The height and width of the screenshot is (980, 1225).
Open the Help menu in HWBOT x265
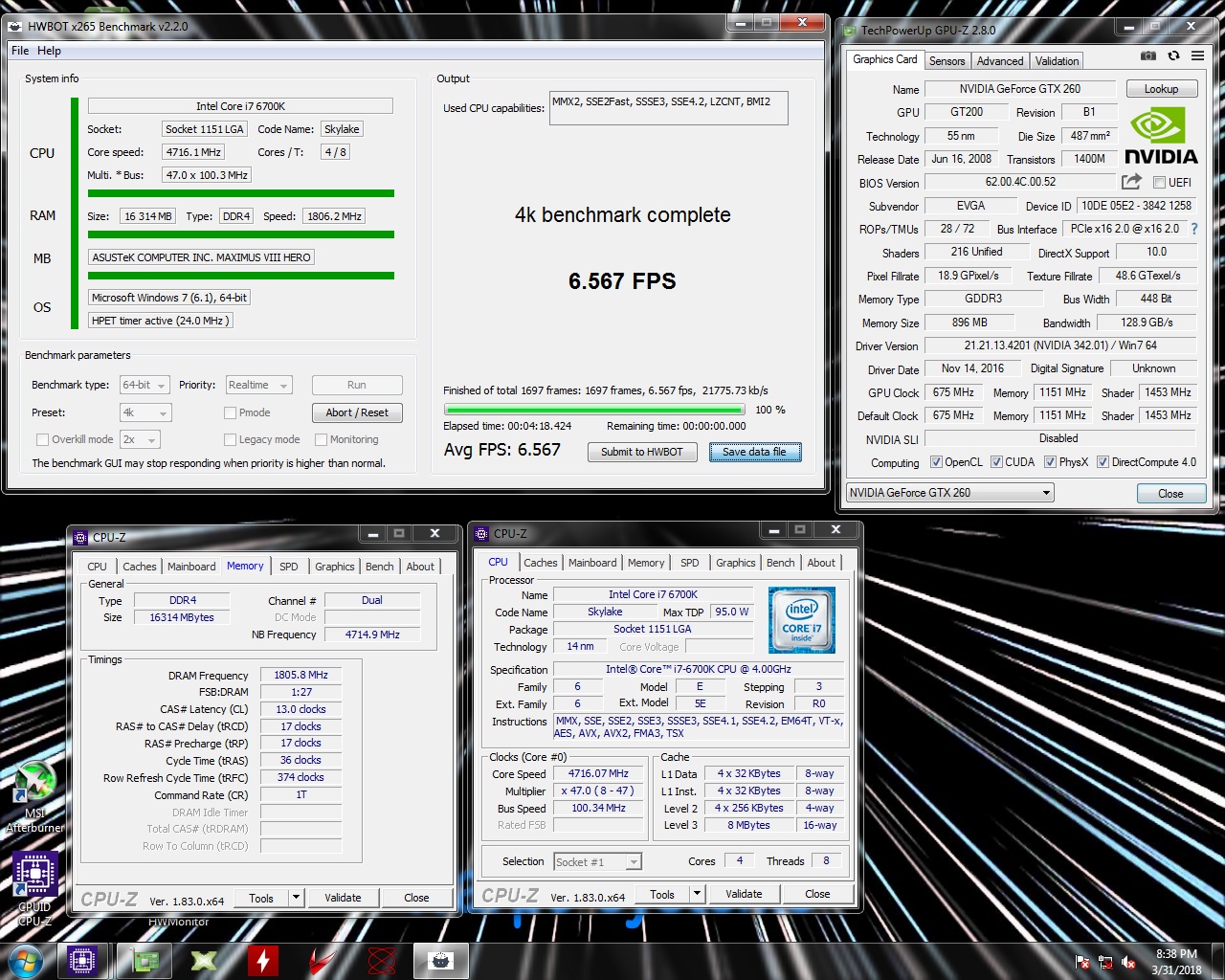49,51
